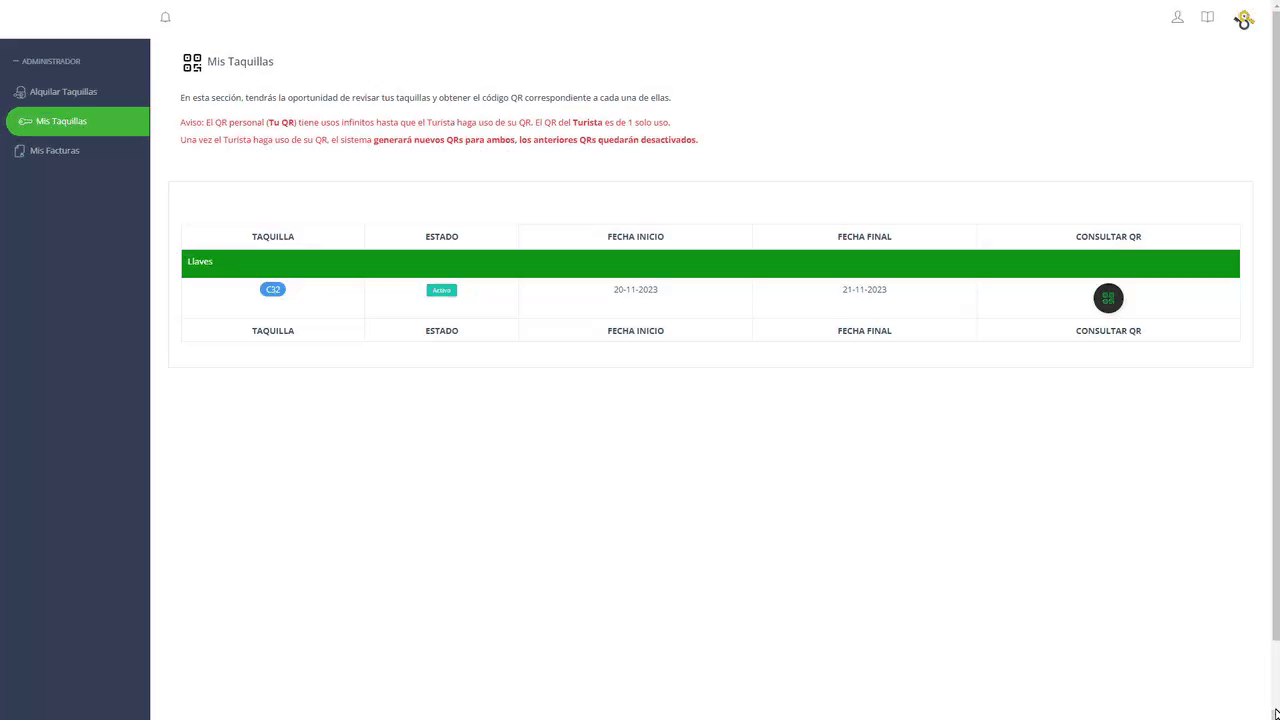Click the Alquilar Taquillas sidebar icon
This screenshot has width=1280, height=720.
(x=20, y=92)
